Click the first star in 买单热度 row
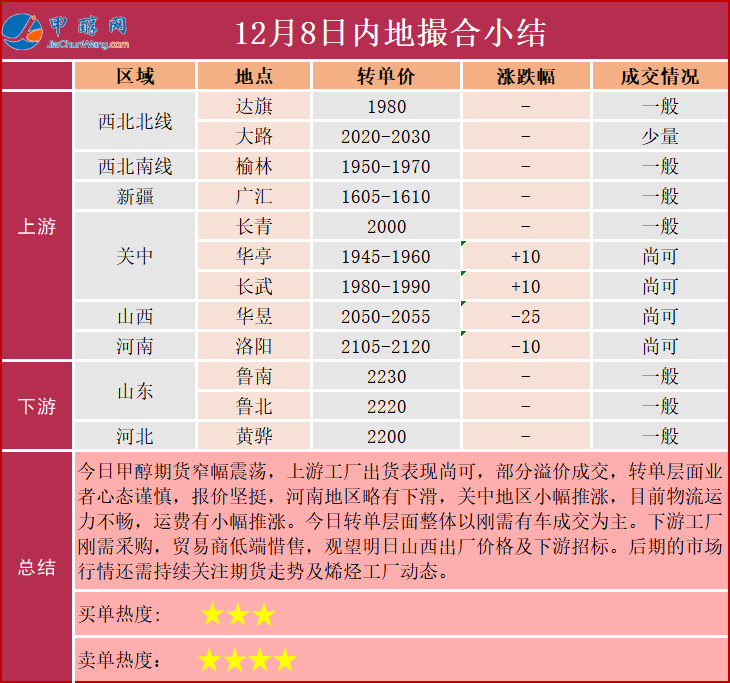Screen dimensions: 730x683 (212, 614)
